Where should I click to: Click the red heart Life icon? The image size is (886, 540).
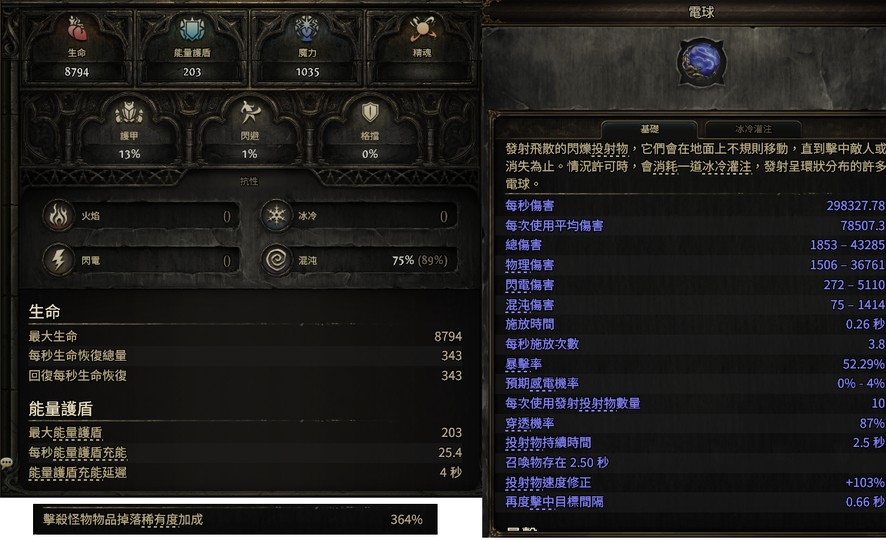[x=77, y=29]
